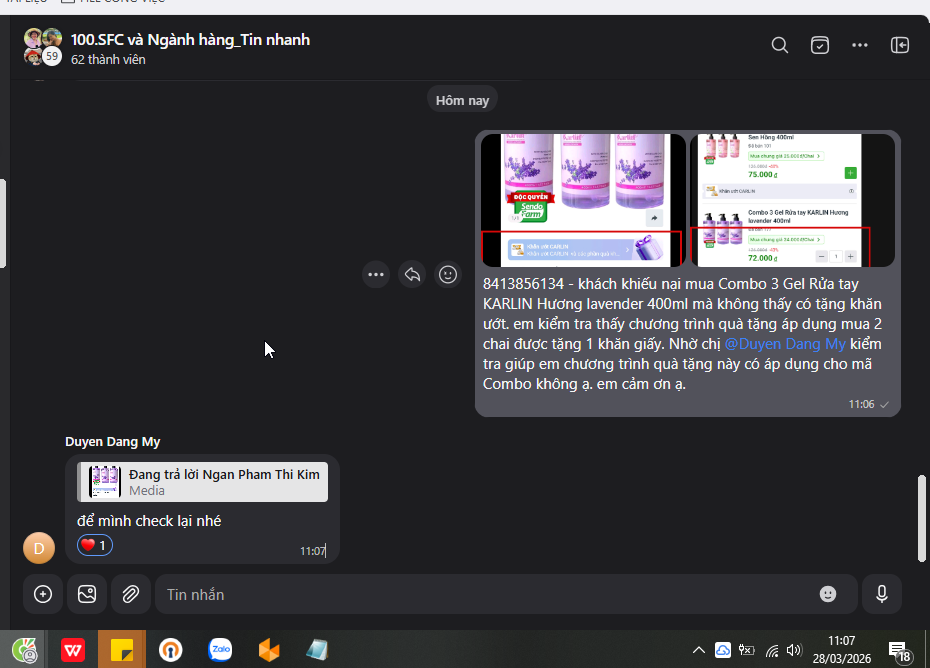930x668 pixels.
Task: Attach a file with the paperclip icon
Action: pyautogui.click(x=130, y=594)
